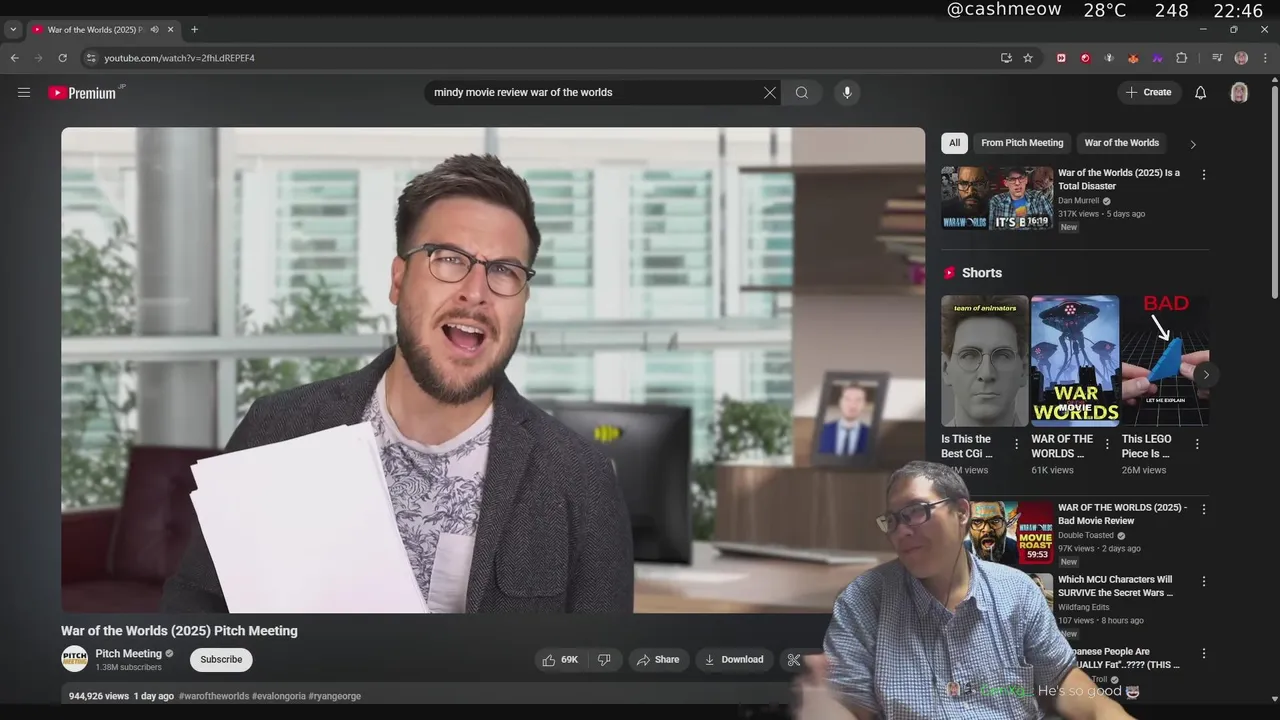Click the red extension icon in toolbar
This screenshot has height=720, width=1280.
click(x=1085, y=58)
